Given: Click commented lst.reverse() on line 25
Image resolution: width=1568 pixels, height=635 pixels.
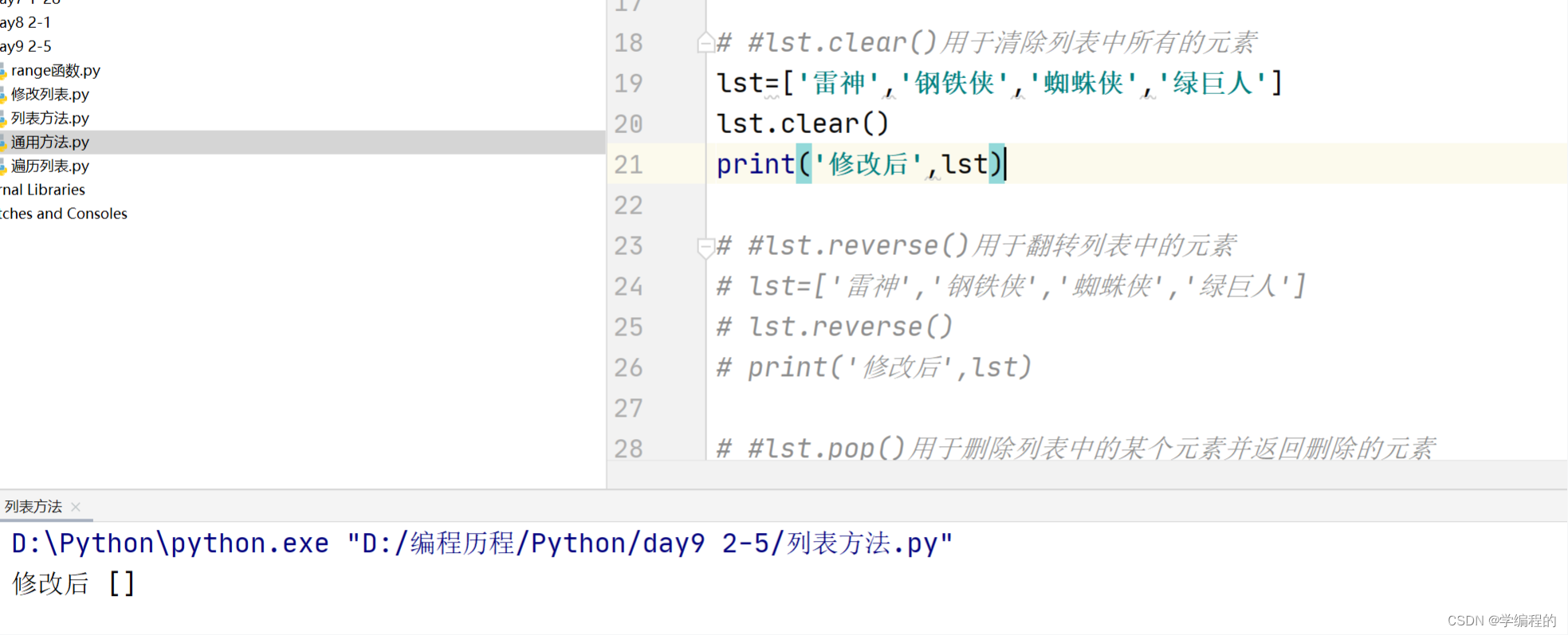Looking at the screenshot, I should (834, 327).
